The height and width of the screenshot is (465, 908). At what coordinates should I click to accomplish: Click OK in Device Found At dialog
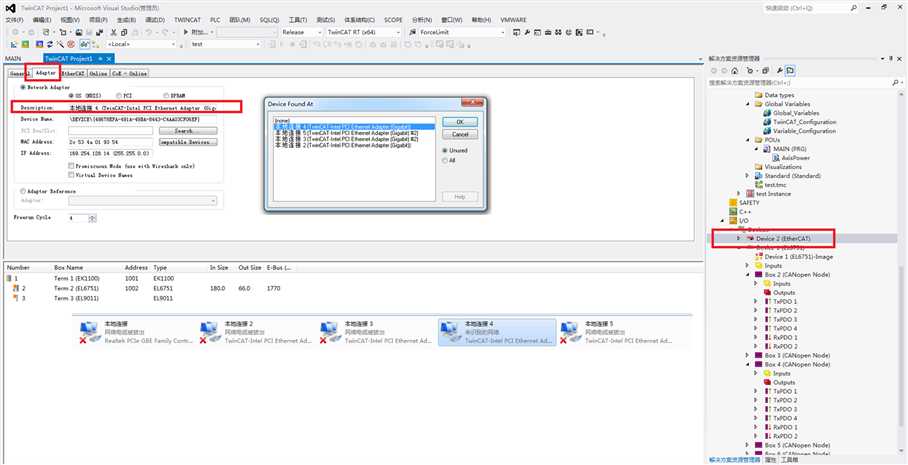click(x=460, y=122)
